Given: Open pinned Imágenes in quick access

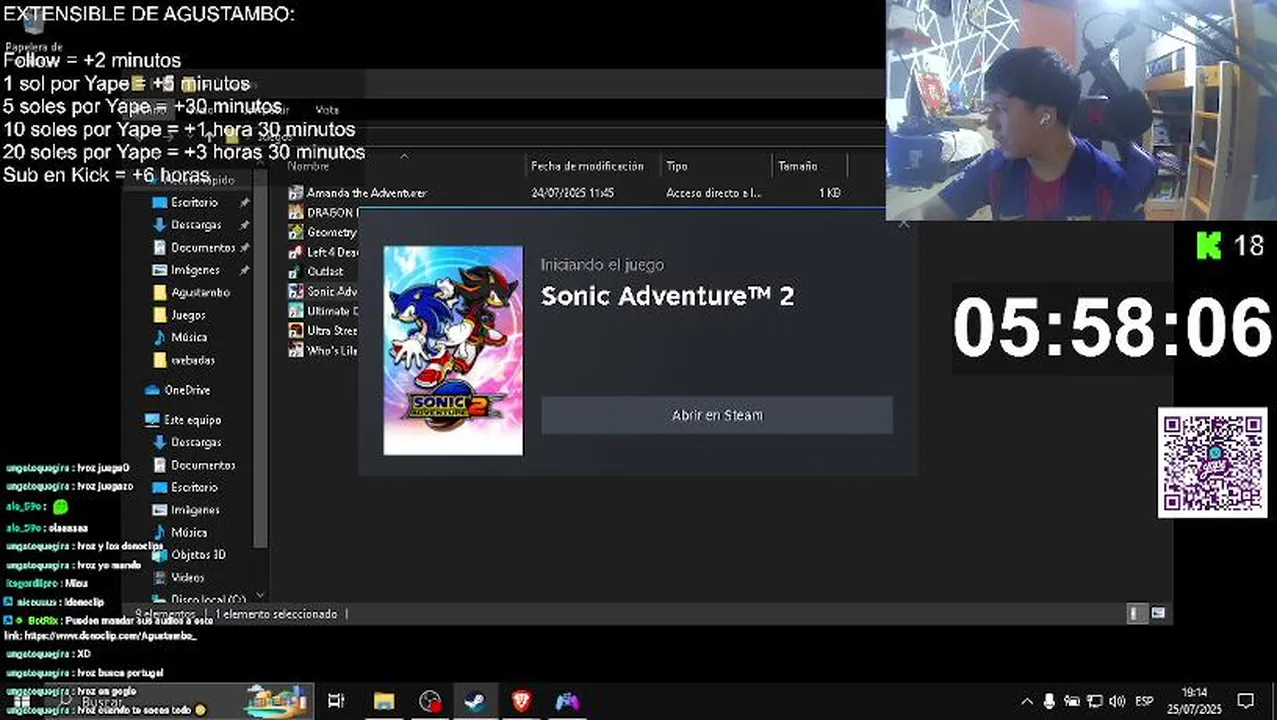Looking at the screenshot, I should coord(195,270).
